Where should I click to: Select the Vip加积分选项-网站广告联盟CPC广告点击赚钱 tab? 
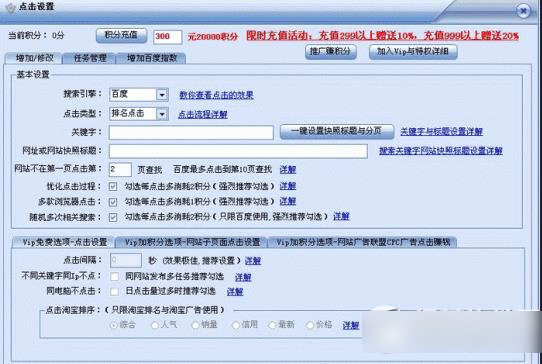[362, 242]
